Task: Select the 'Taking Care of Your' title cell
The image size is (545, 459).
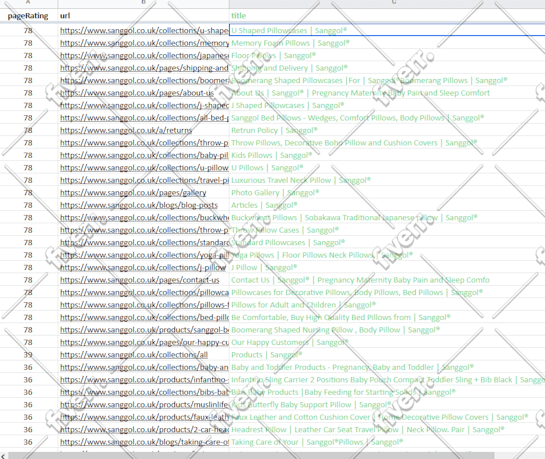Action: coord(387,442)
